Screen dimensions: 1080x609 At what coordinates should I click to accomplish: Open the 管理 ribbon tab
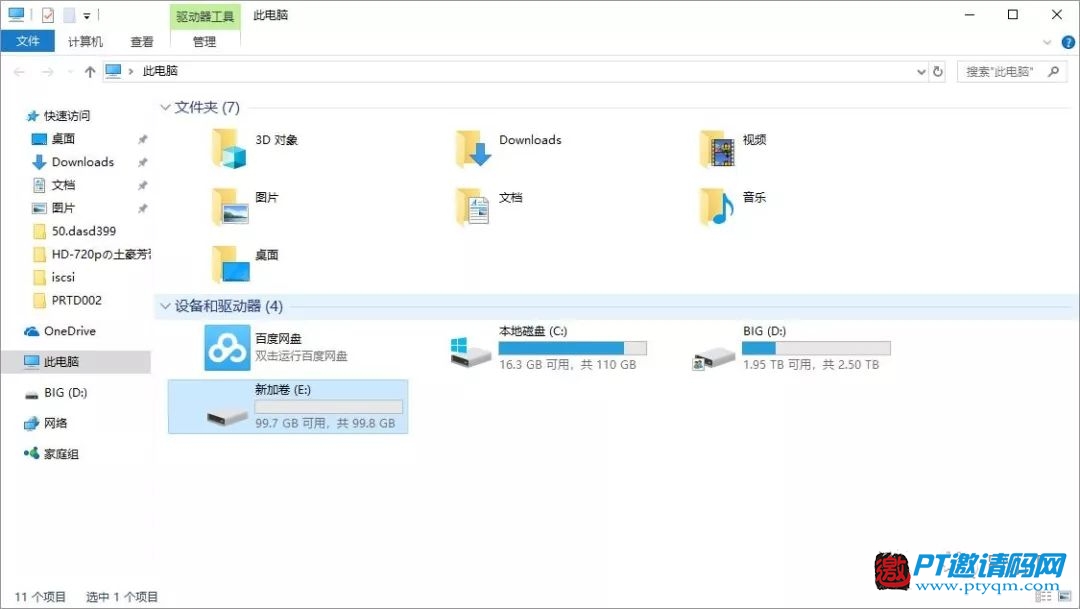[x=205, y=41]
